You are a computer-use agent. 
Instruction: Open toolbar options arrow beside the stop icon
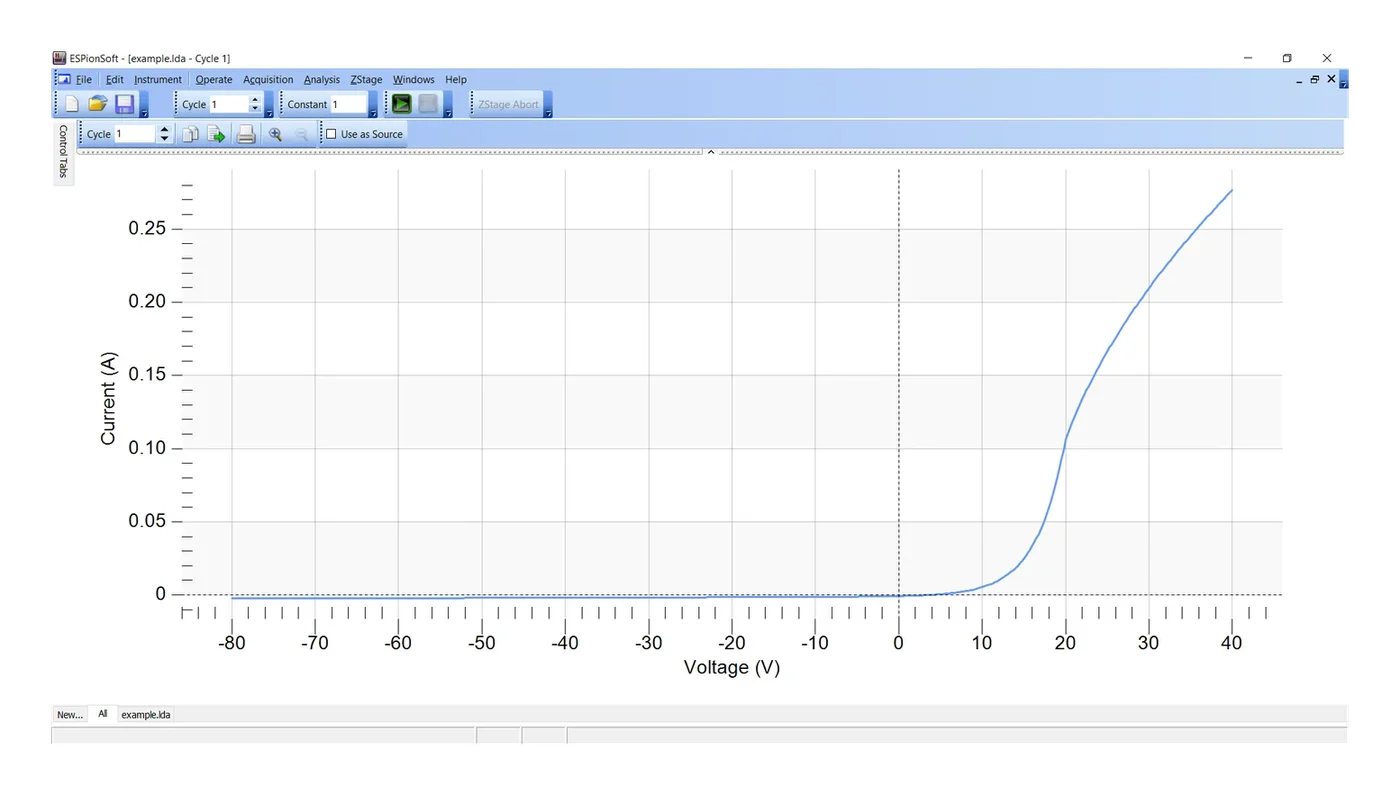[x=448, y=105]
